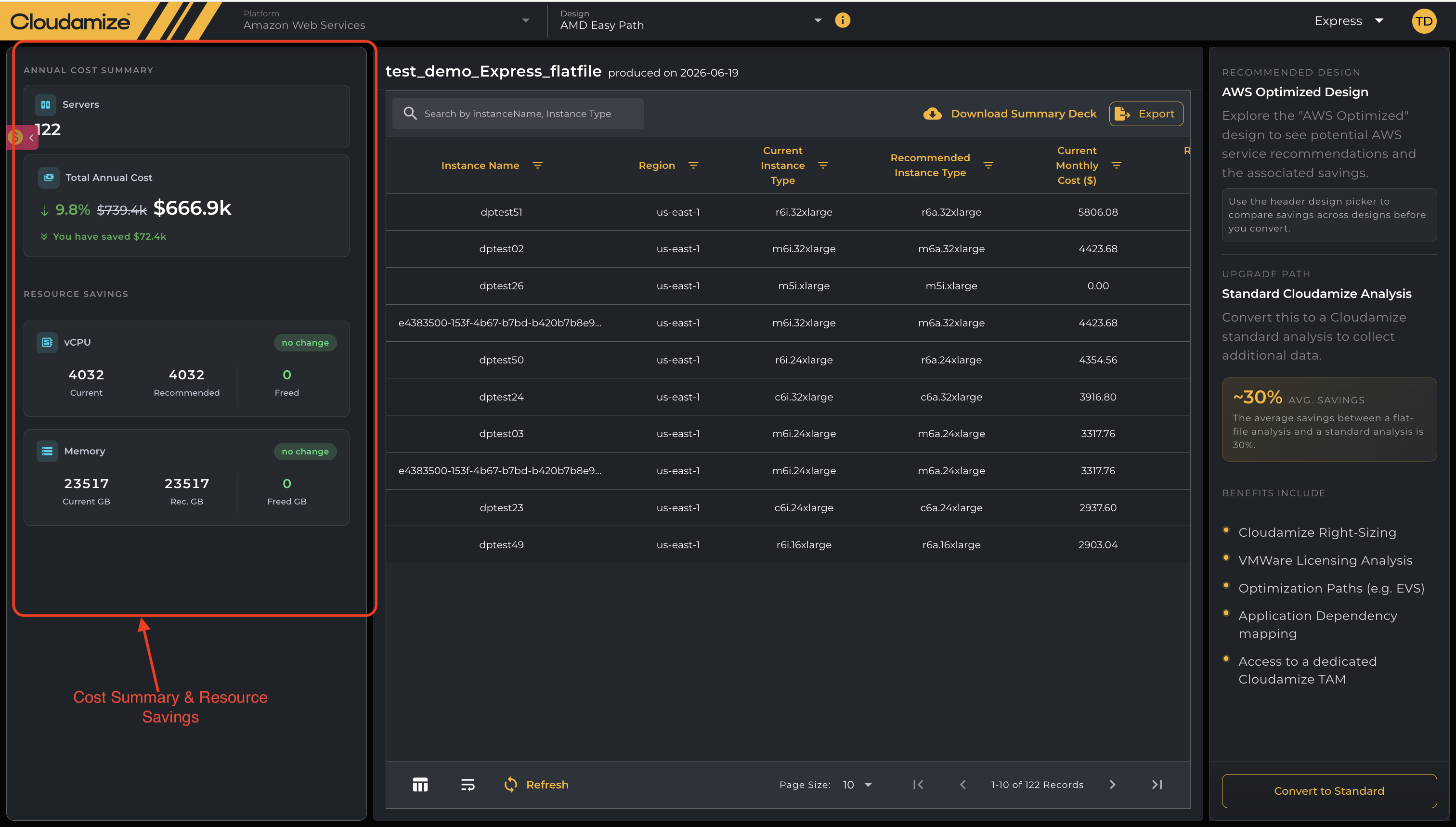
Task: Click the Memory icon
Action: click(47, 451)
